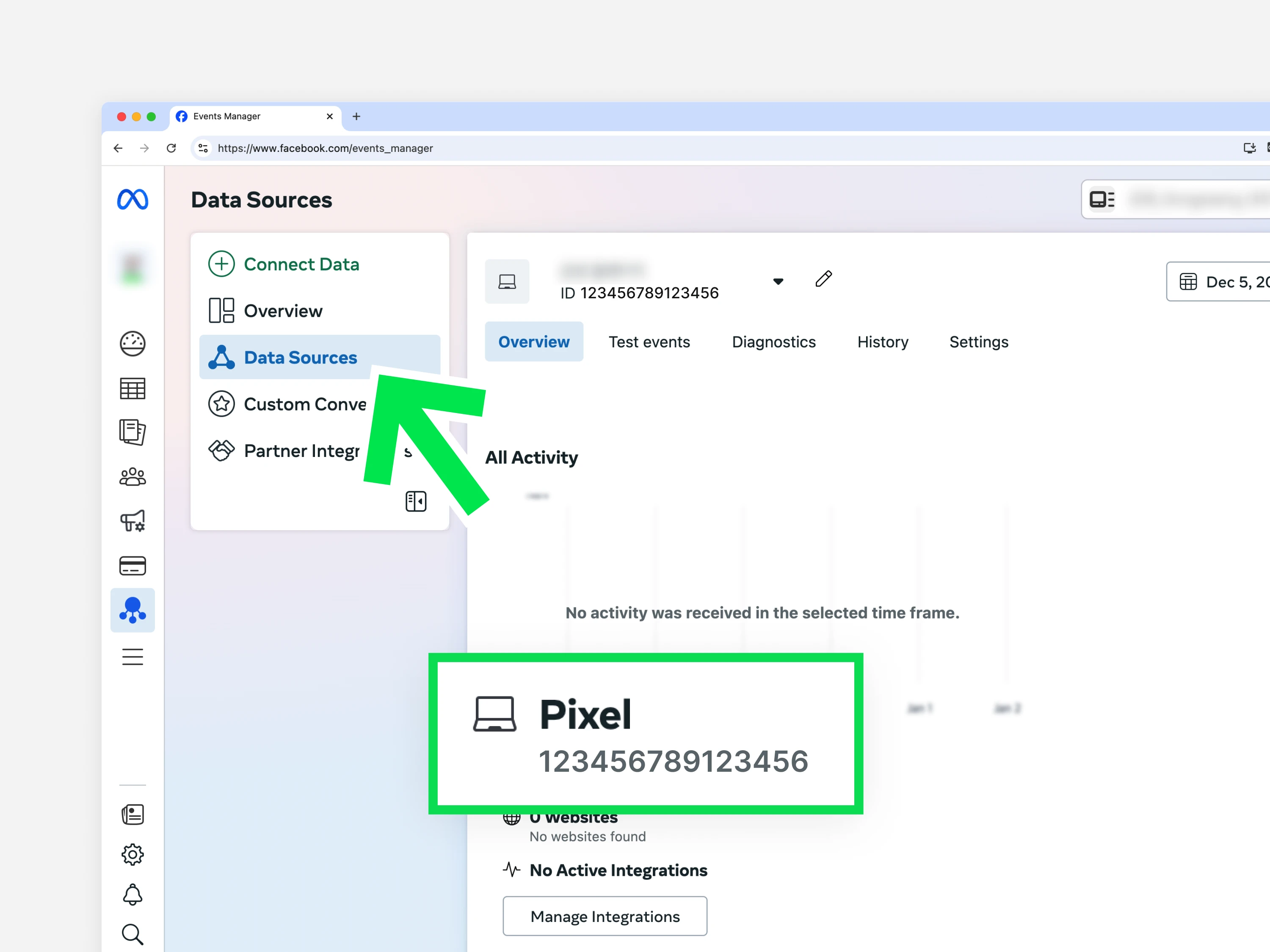Open the ads reporting documents icon
The image size is (1270, 952).
[x=133, y=432]
